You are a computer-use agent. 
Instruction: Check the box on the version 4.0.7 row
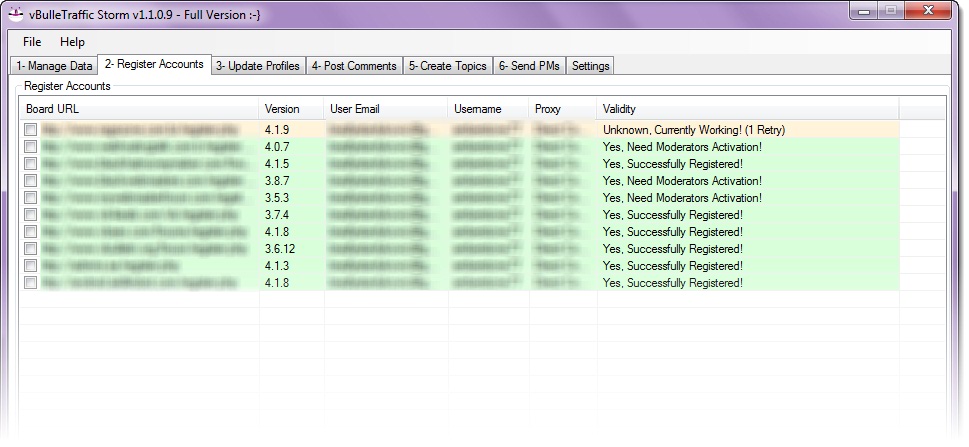tap(31, 147)
